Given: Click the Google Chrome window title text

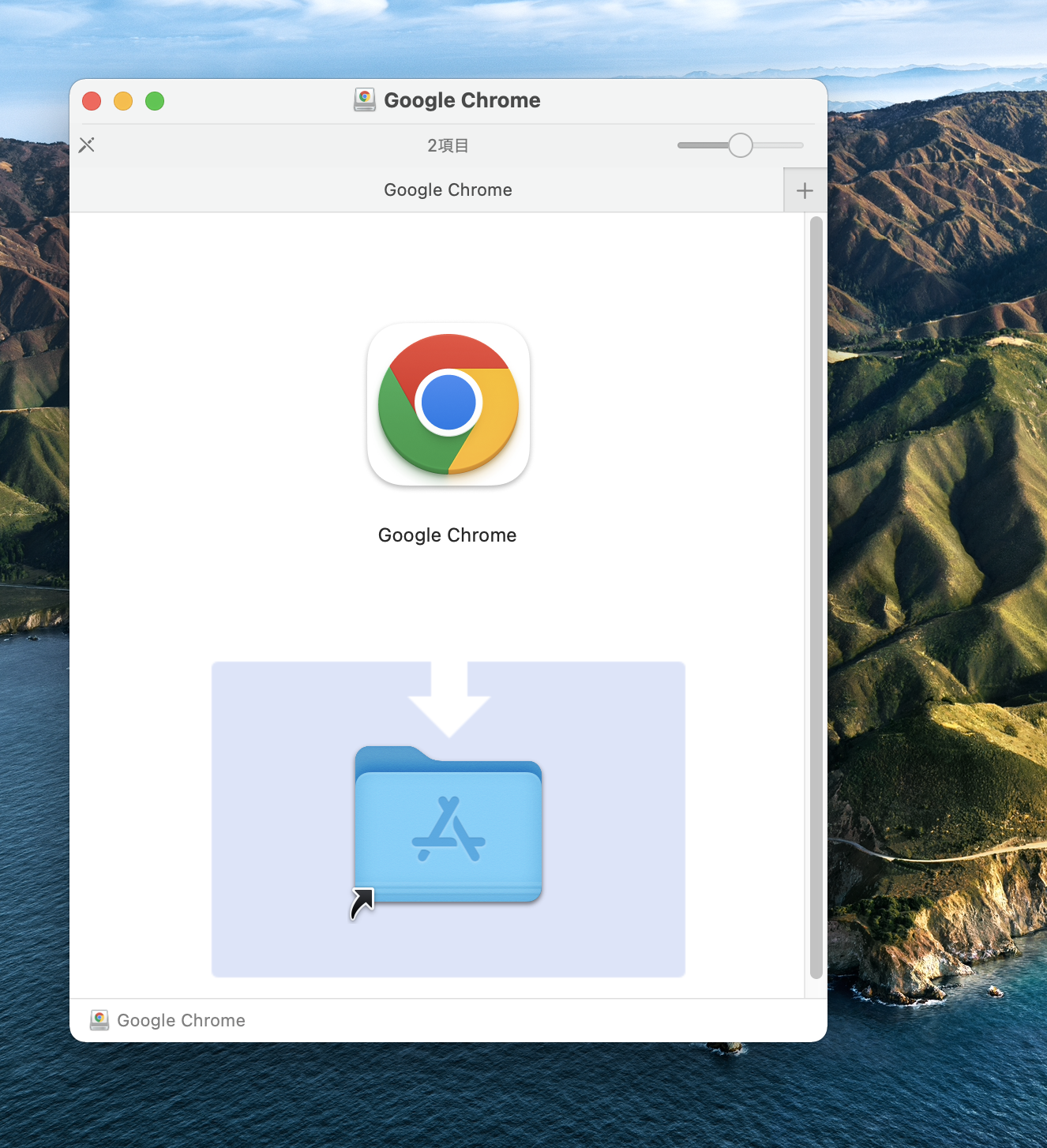Looking at the screenshot, I should tap(462, 100).
